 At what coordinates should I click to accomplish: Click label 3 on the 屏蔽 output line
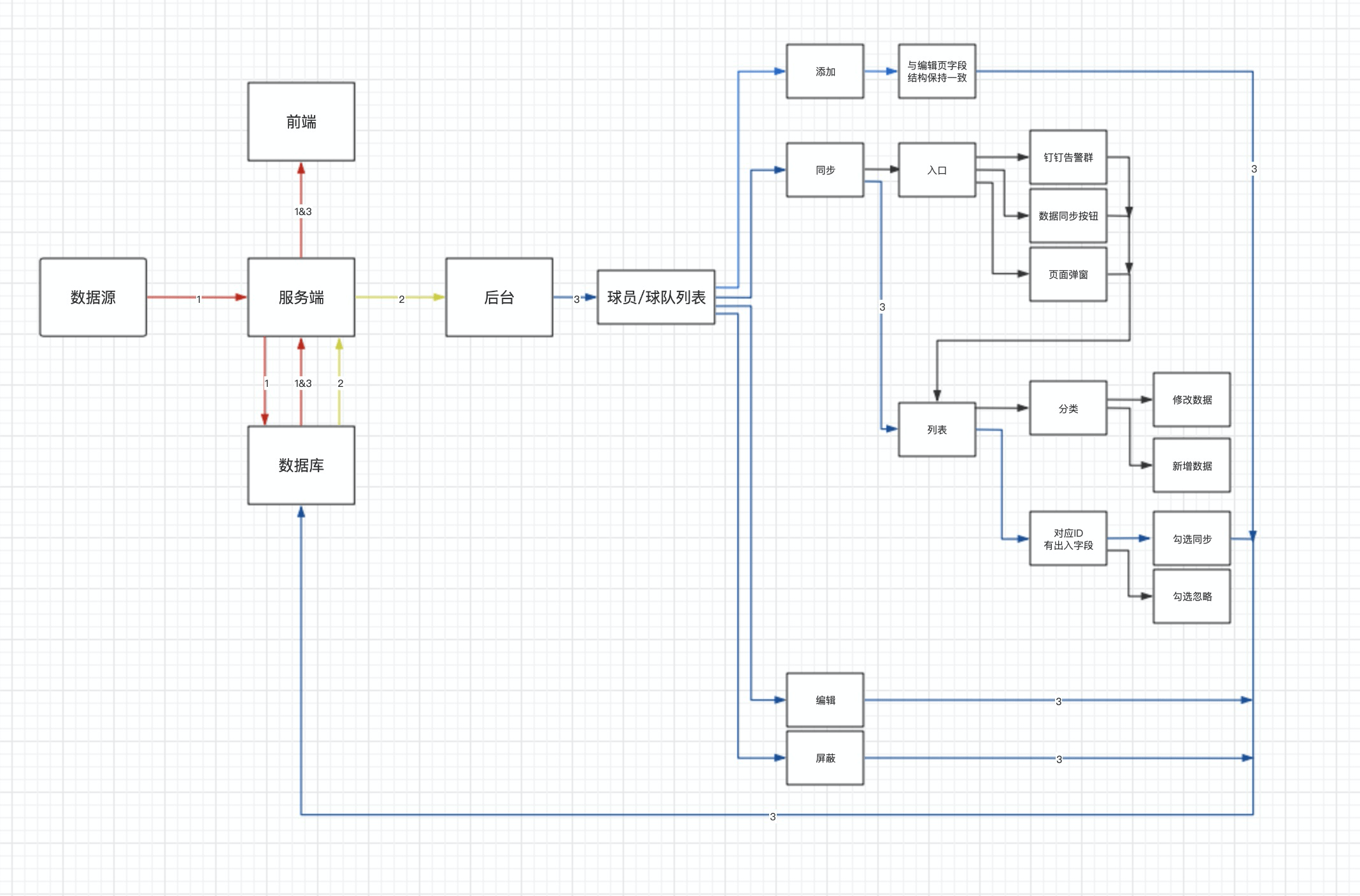point(1059,759)
